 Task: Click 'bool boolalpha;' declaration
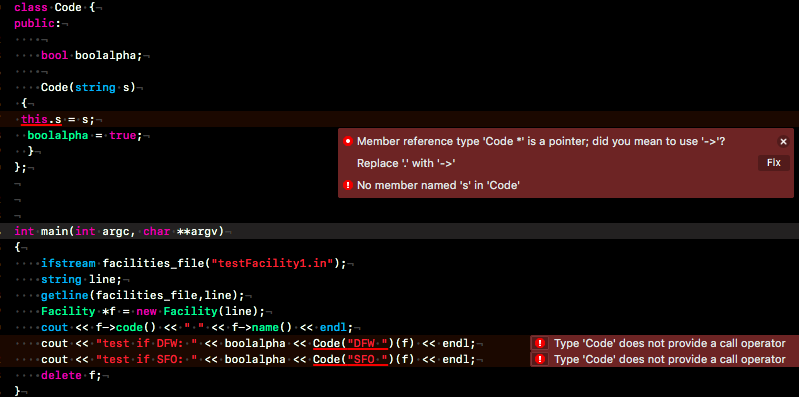(92, 56)
